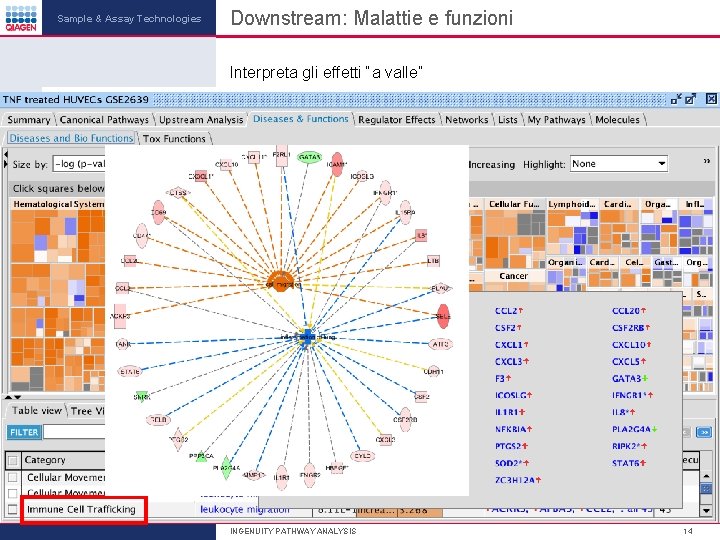Click the Lymphoid heatmap header

click(x=572, y=203)
